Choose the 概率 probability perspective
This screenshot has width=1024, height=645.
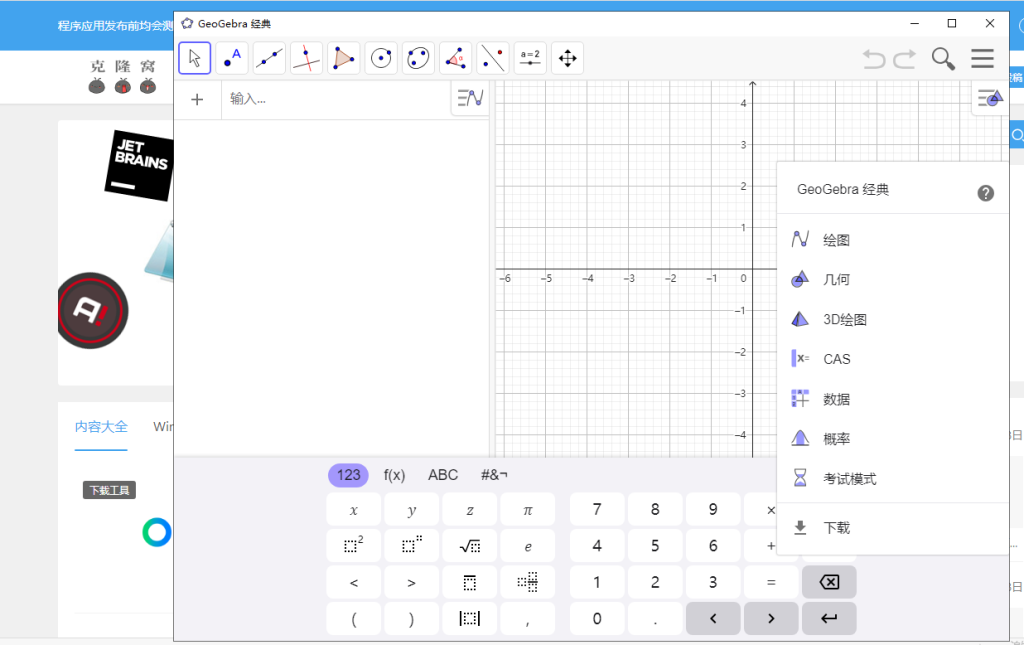point(893,439)
